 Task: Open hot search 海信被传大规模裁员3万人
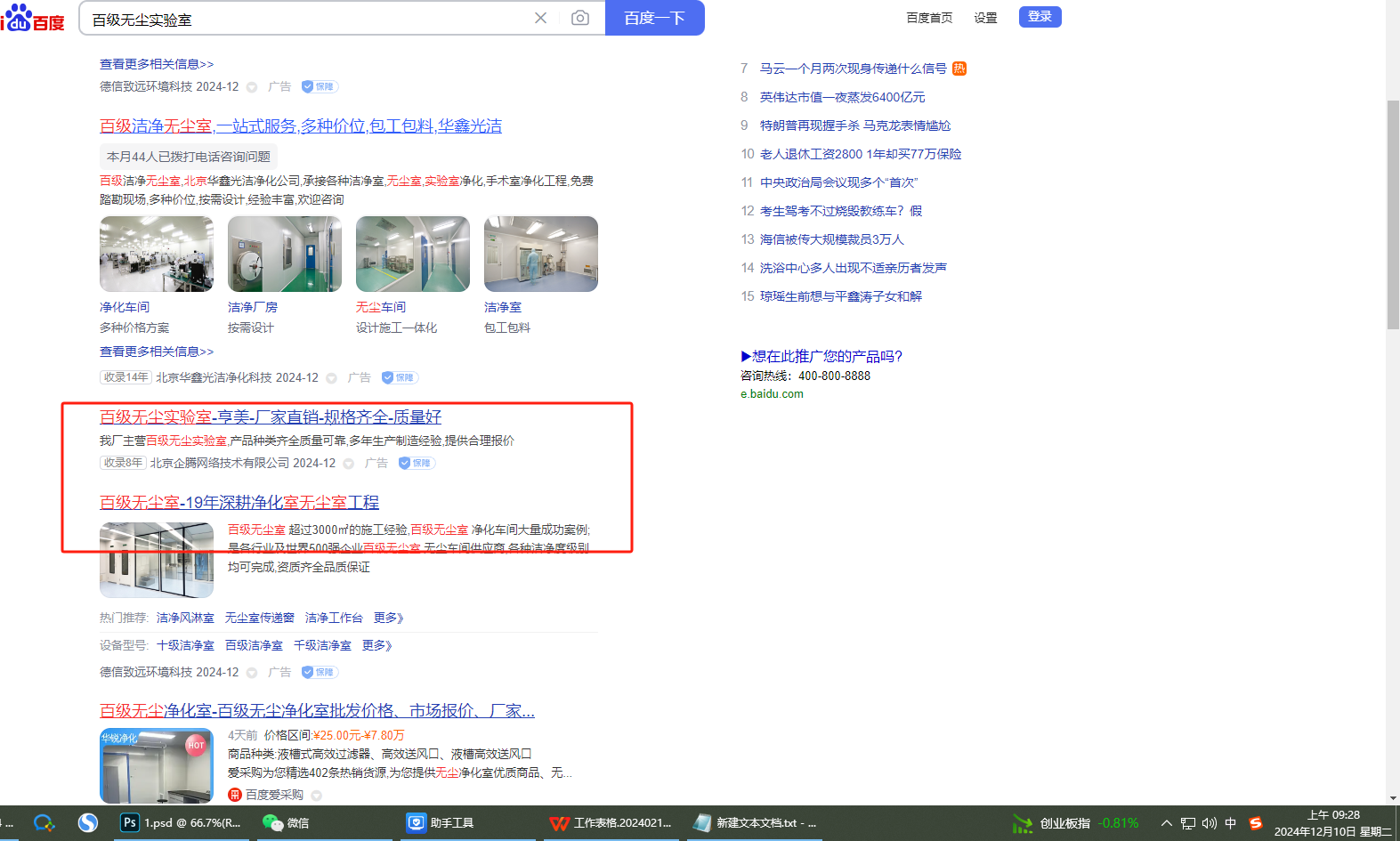tap(832, 239)
